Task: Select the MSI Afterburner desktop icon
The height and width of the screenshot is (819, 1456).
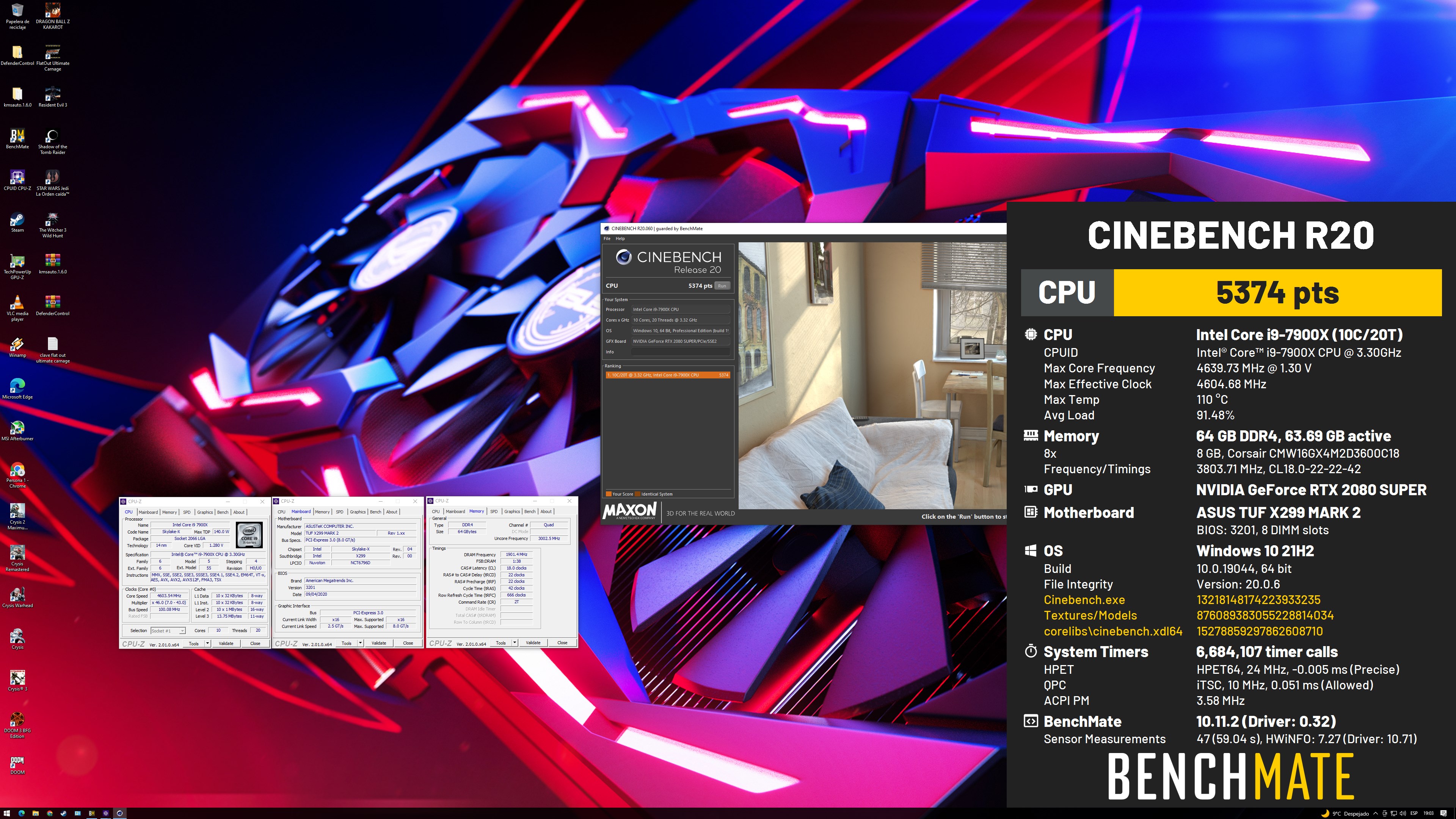Action: (17, 431)
